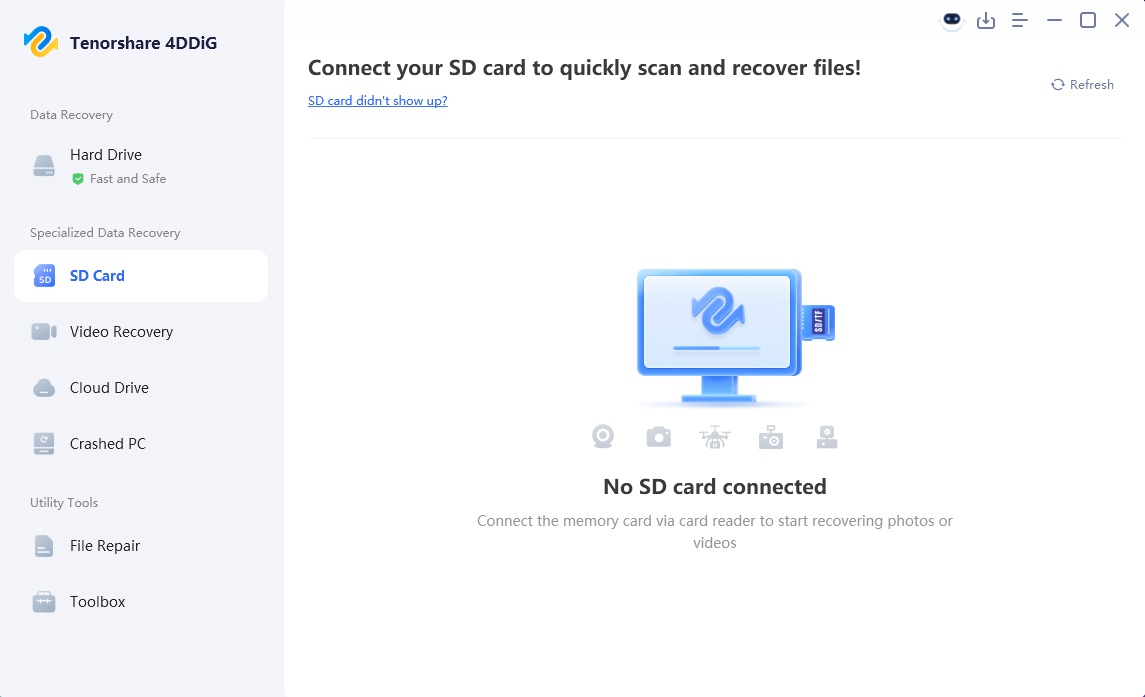Click the camera device icon

pos(658,437)
